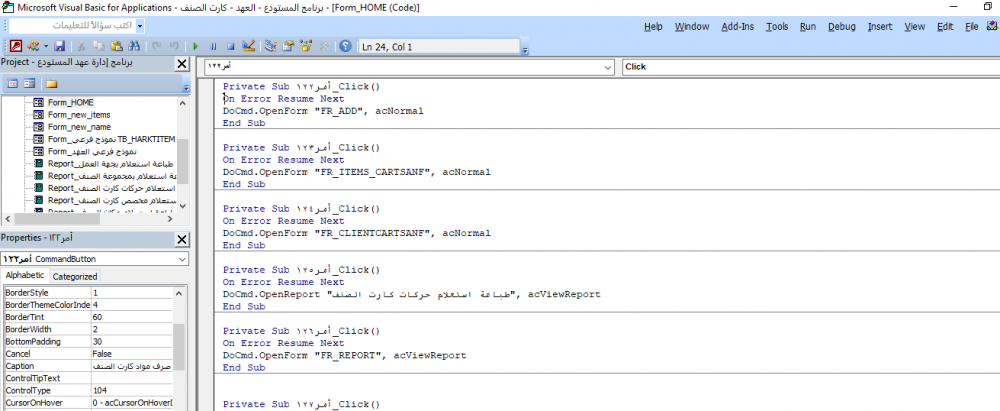This screenshot has height=411, width=1000.
Task: Click the View Object icon in Project panel
Action: point(29,84)
